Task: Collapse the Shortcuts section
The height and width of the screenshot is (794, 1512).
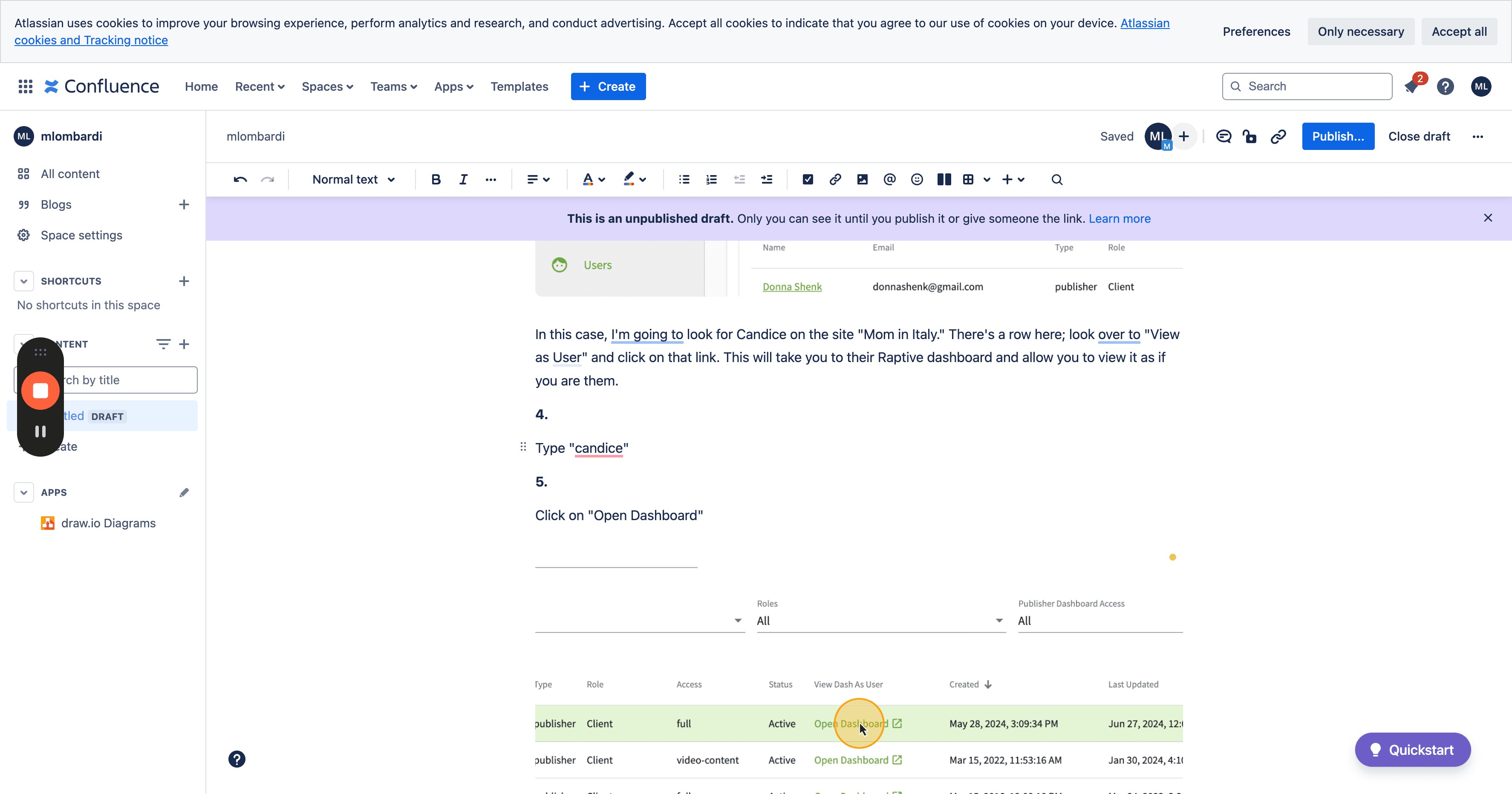Action: (23, 281)
